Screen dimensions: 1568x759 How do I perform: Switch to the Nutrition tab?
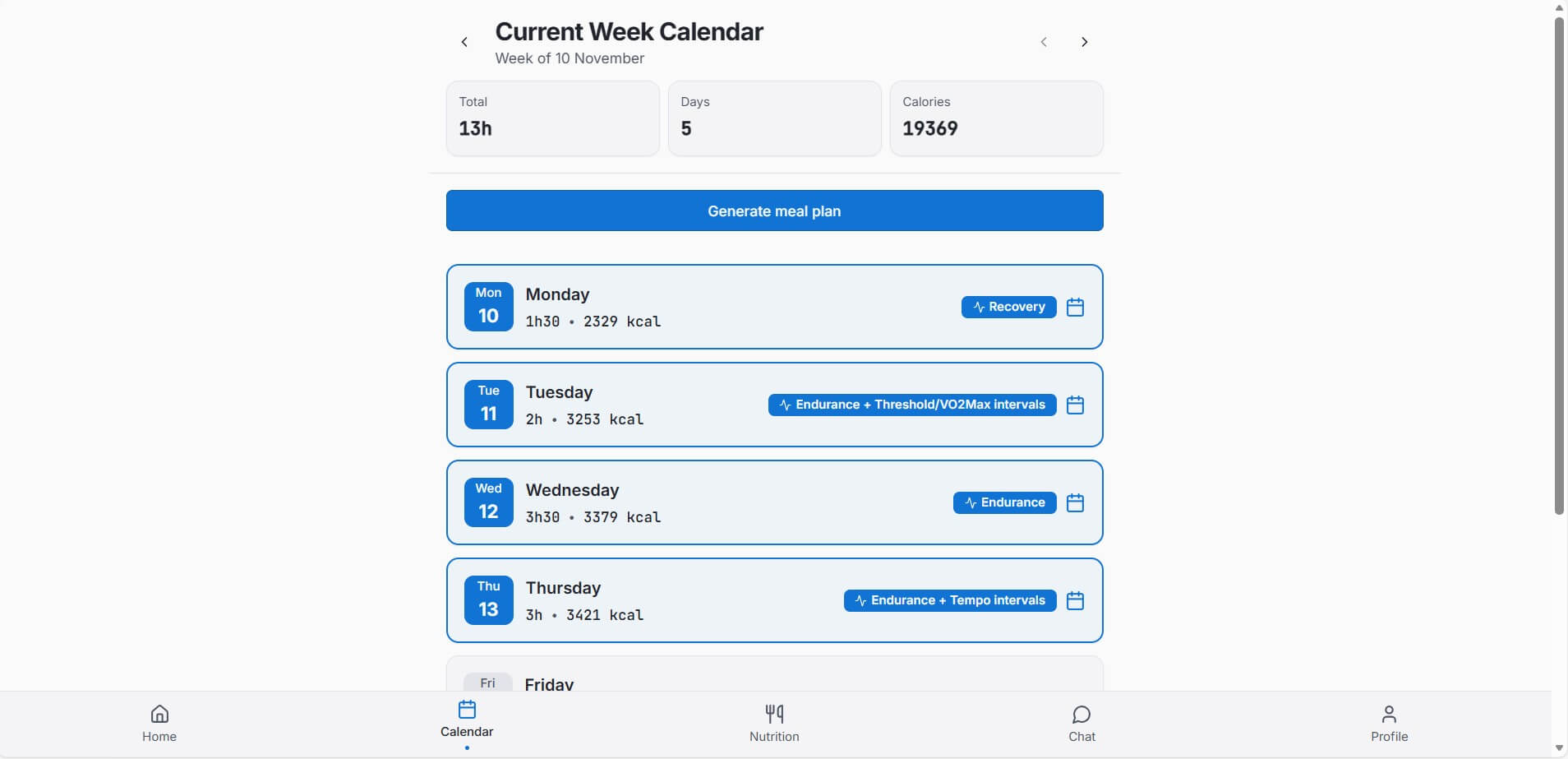[774, 724]
